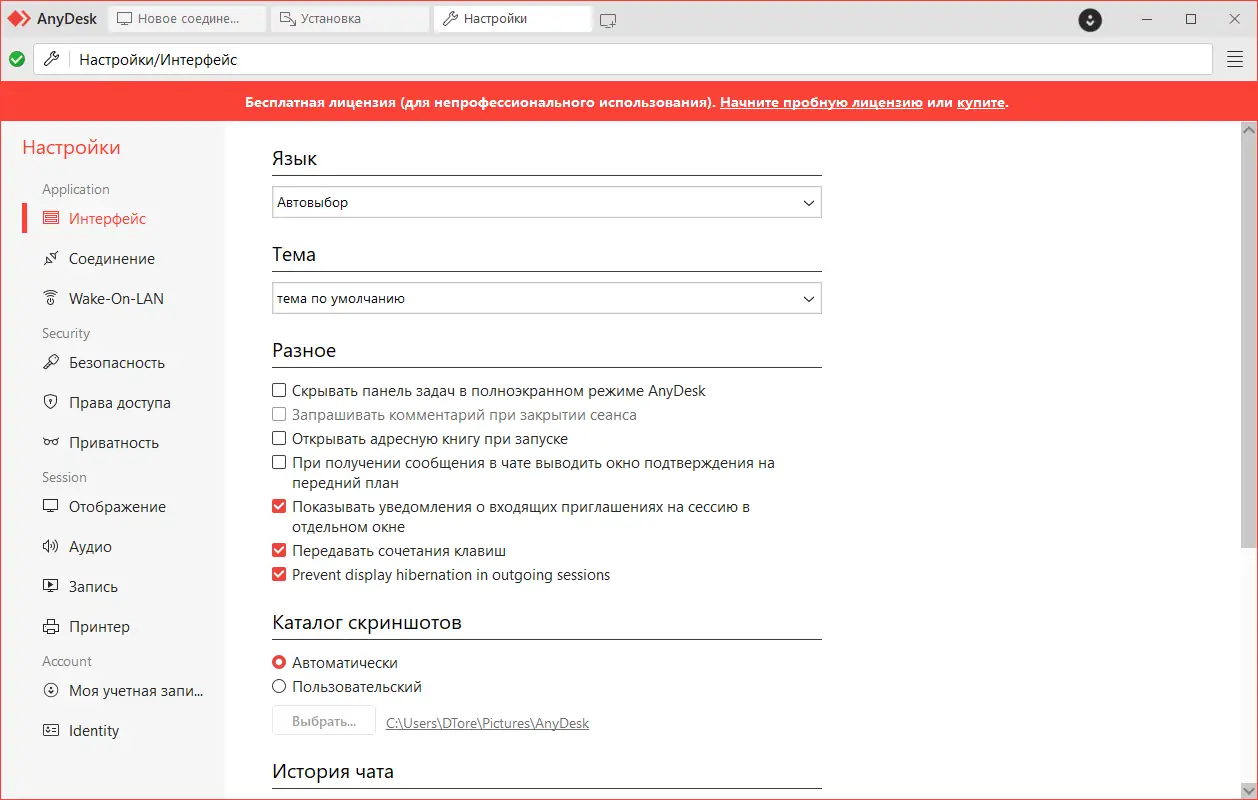Click the scrollbar down arrow
Screen dimensions: 1258x800
click(x=1248, y=790)
